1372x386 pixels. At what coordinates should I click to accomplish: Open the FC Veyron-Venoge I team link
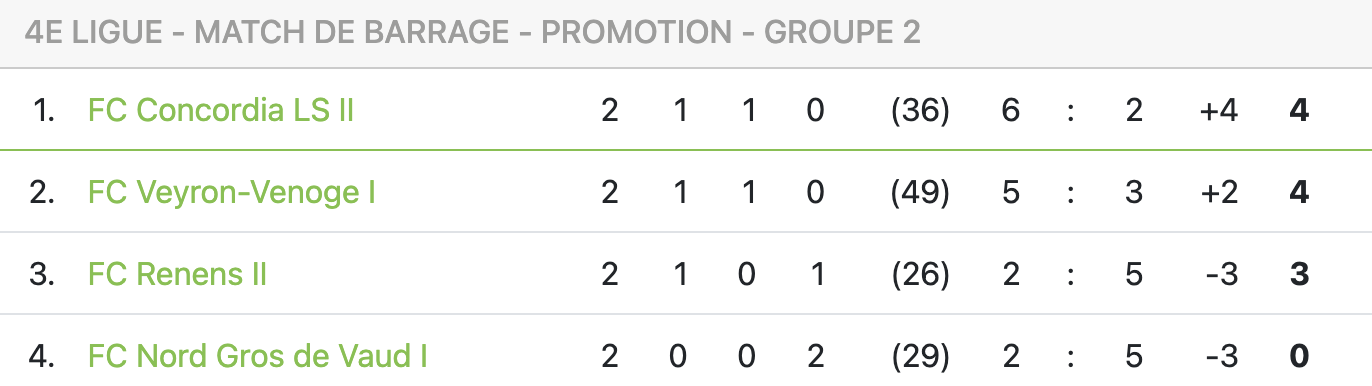coord(232,192)
